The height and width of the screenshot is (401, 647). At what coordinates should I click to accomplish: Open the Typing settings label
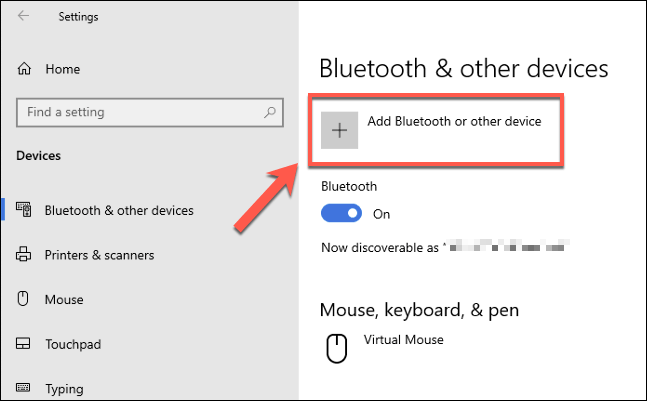pyautogui.click(x=65, y=388)
